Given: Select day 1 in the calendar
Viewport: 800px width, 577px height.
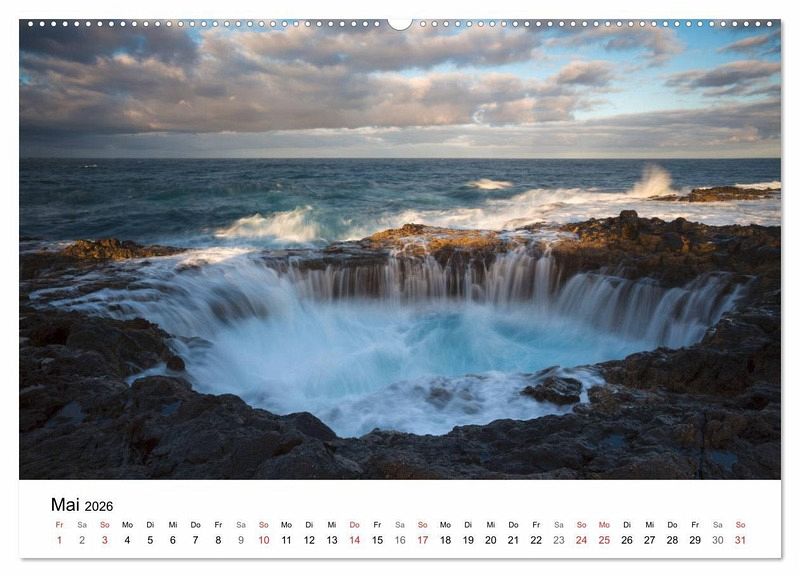Looking at the screenshot, I should pos(60,540).
